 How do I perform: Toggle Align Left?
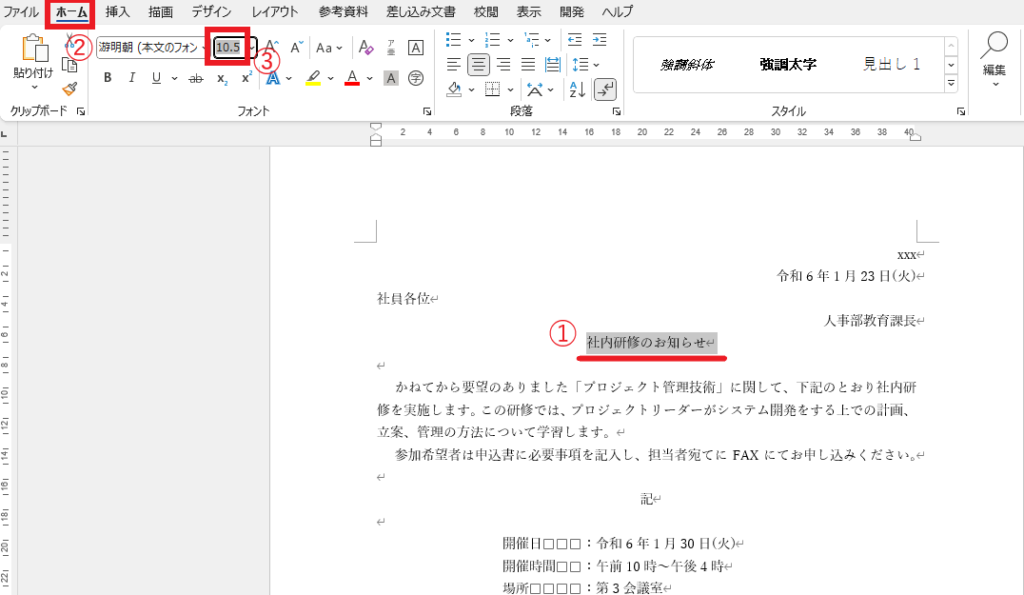tap(454, 65)
